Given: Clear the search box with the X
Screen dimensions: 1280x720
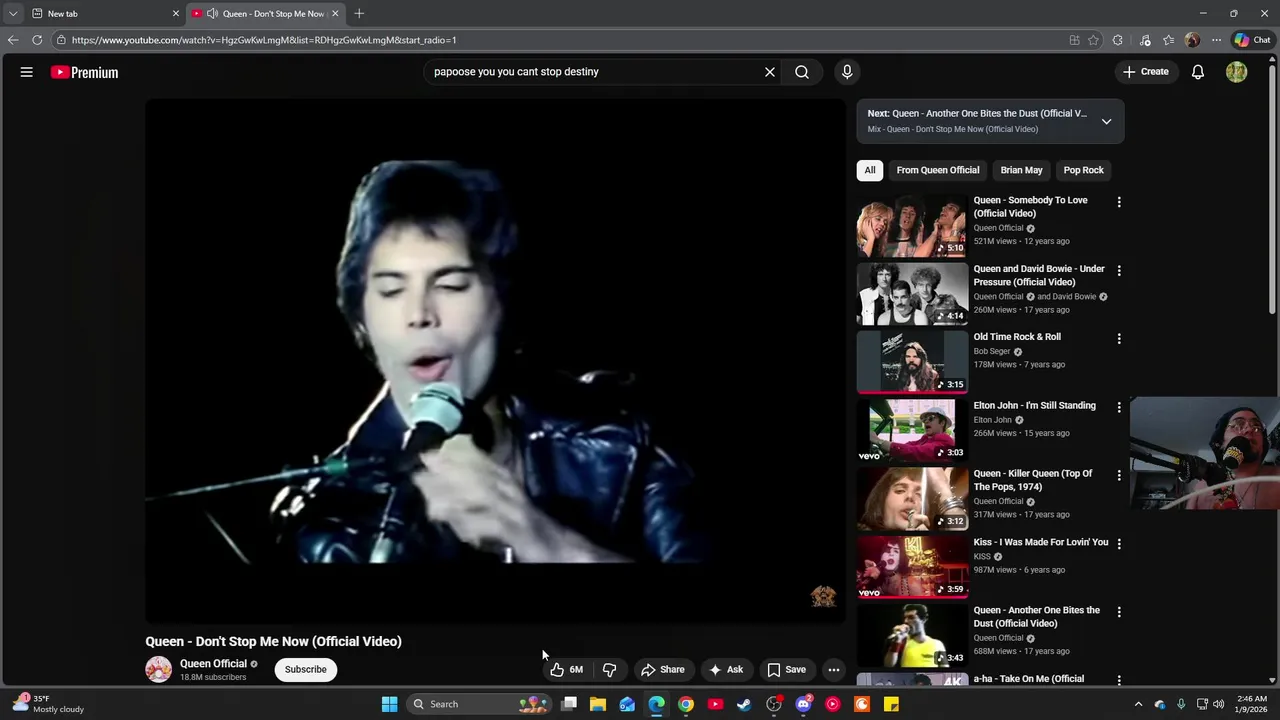Looking at the screenshot, I should point(770,72).
